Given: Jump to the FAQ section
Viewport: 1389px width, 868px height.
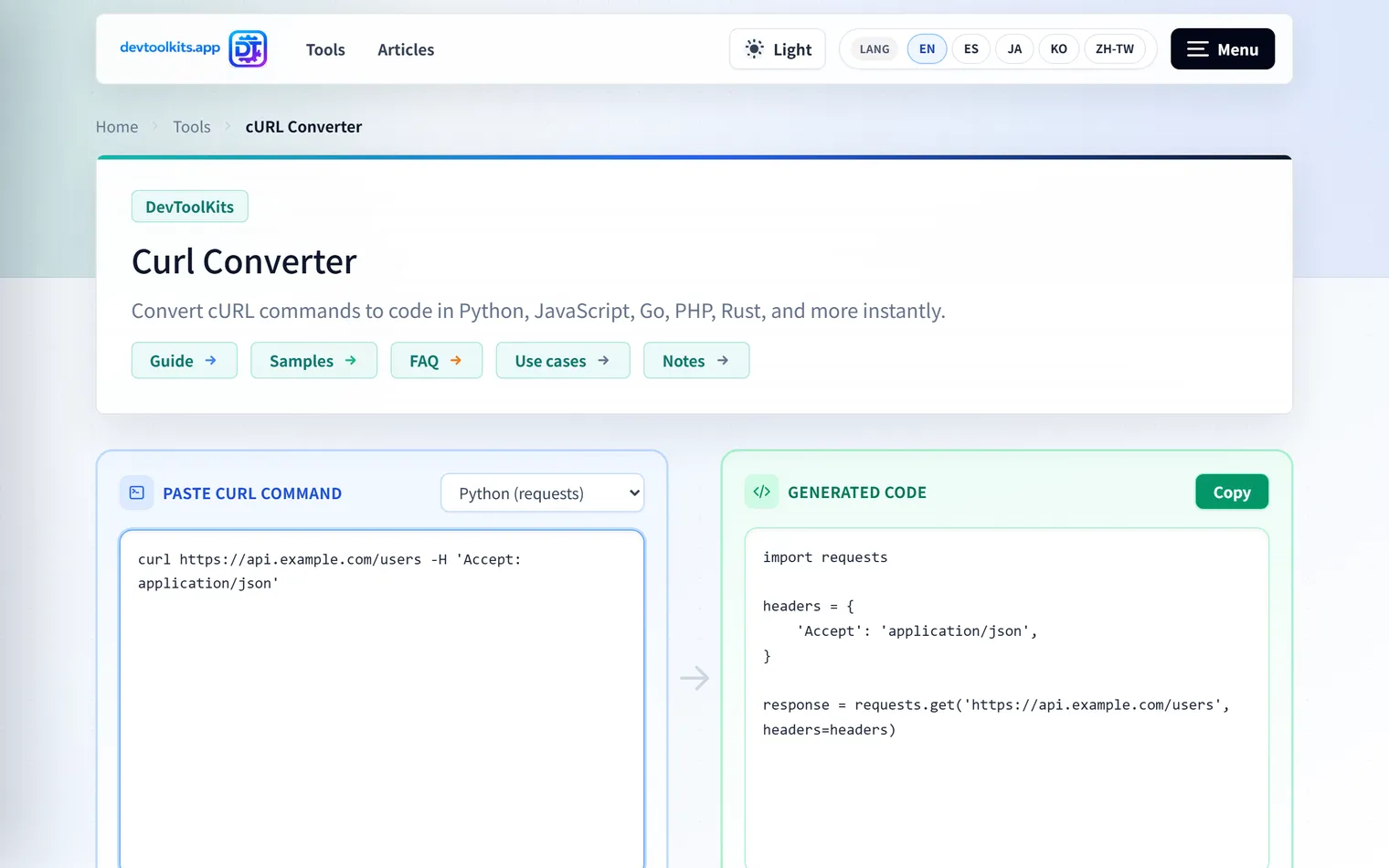Looking at the screenshot, I should [x=437, y=361].
